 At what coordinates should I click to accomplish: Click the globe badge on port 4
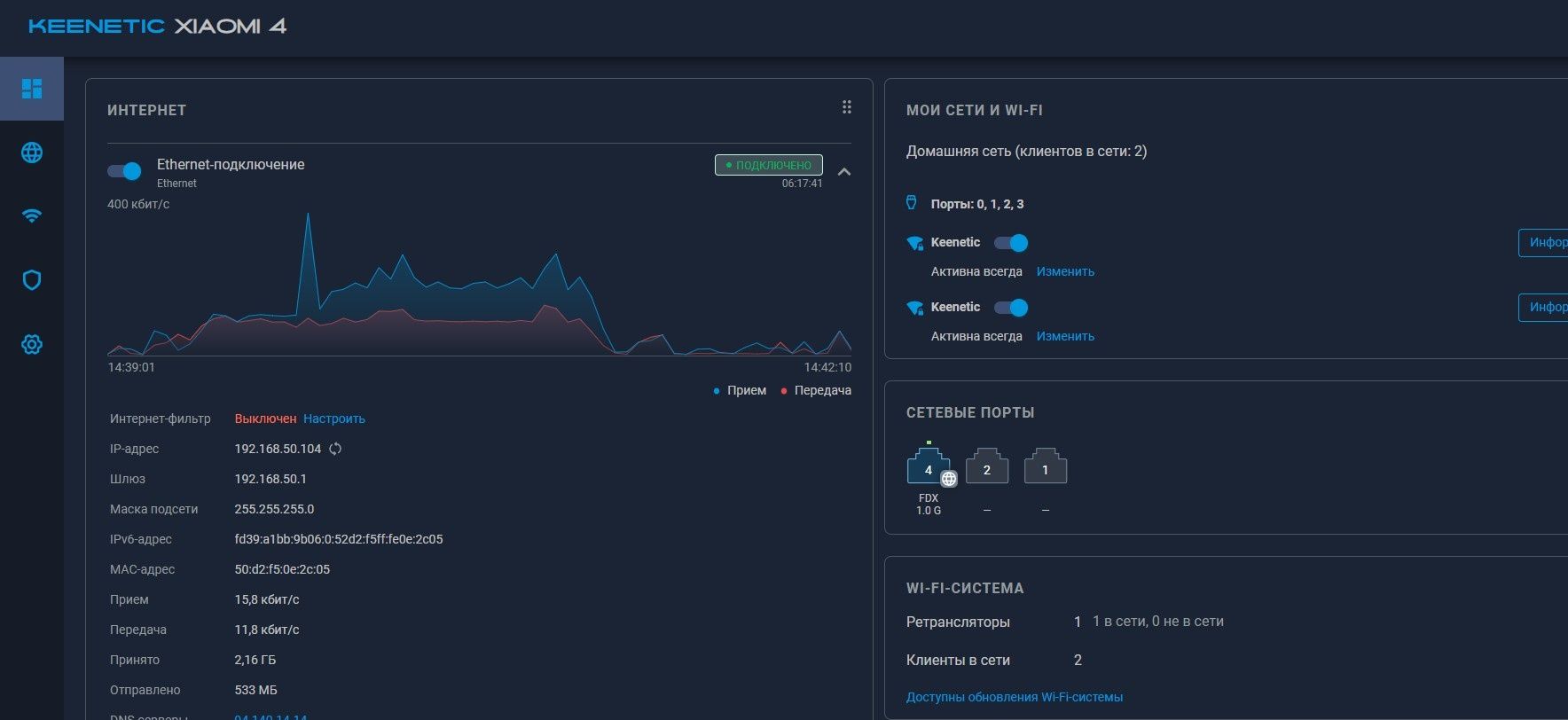pyautogui.click(x=949, y=479)
